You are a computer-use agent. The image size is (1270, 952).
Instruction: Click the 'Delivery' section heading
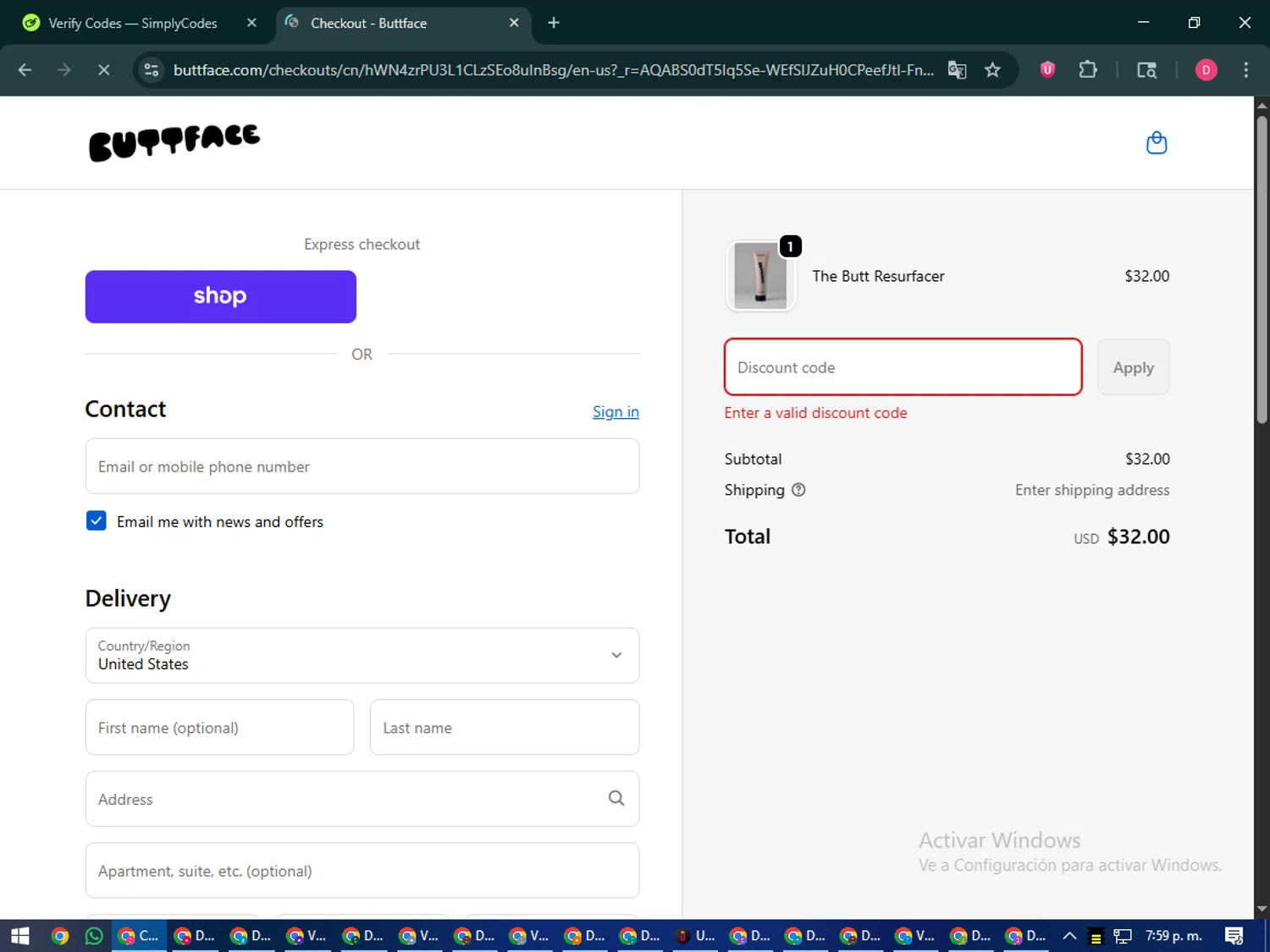click(128, 598)
